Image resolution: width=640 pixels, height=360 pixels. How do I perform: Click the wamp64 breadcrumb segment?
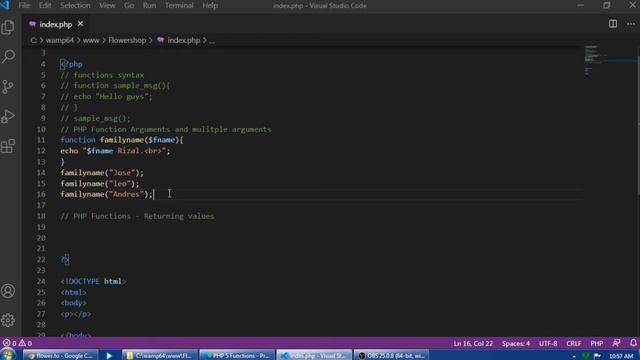[x=60, y=40]
